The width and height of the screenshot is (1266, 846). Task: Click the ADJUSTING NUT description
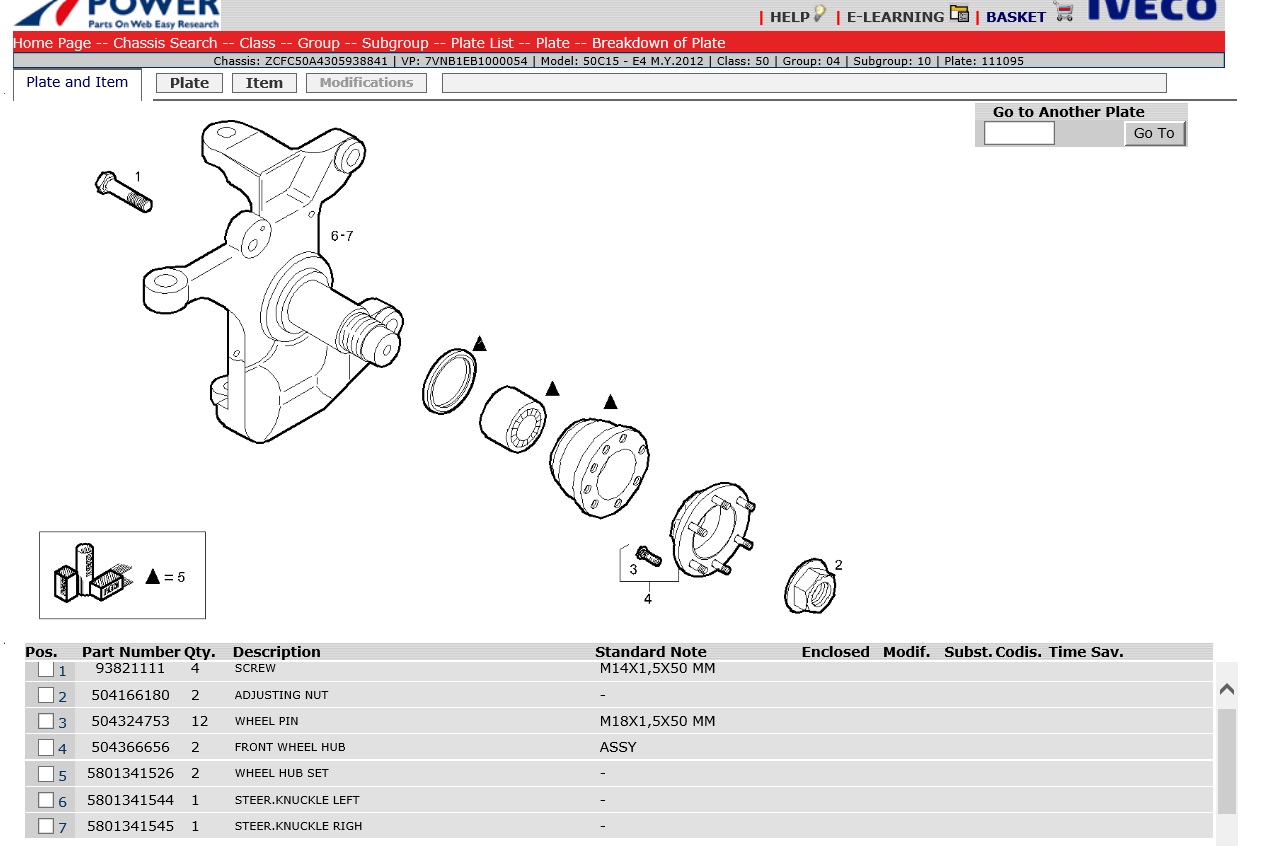click(281, 695)
